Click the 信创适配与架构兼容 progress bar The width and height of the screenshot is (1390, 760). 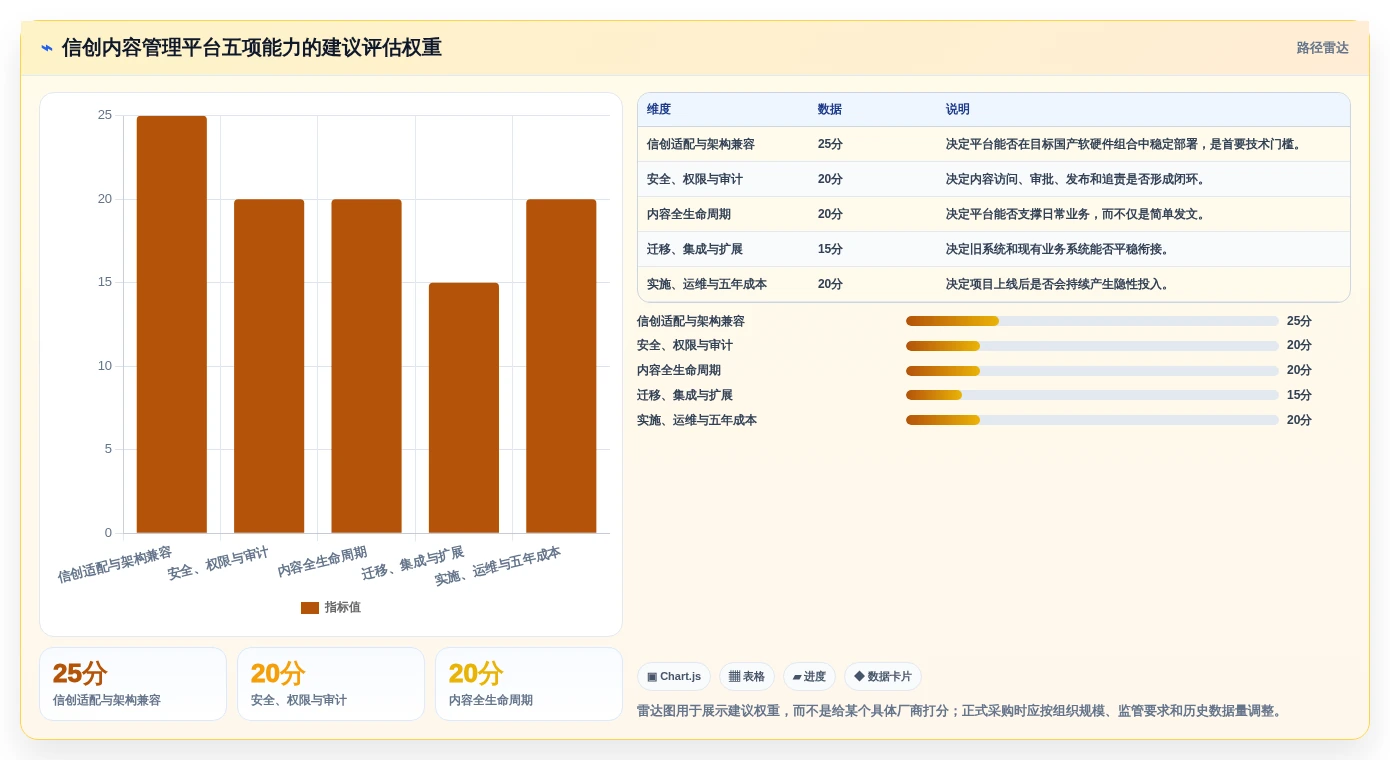1092,321
